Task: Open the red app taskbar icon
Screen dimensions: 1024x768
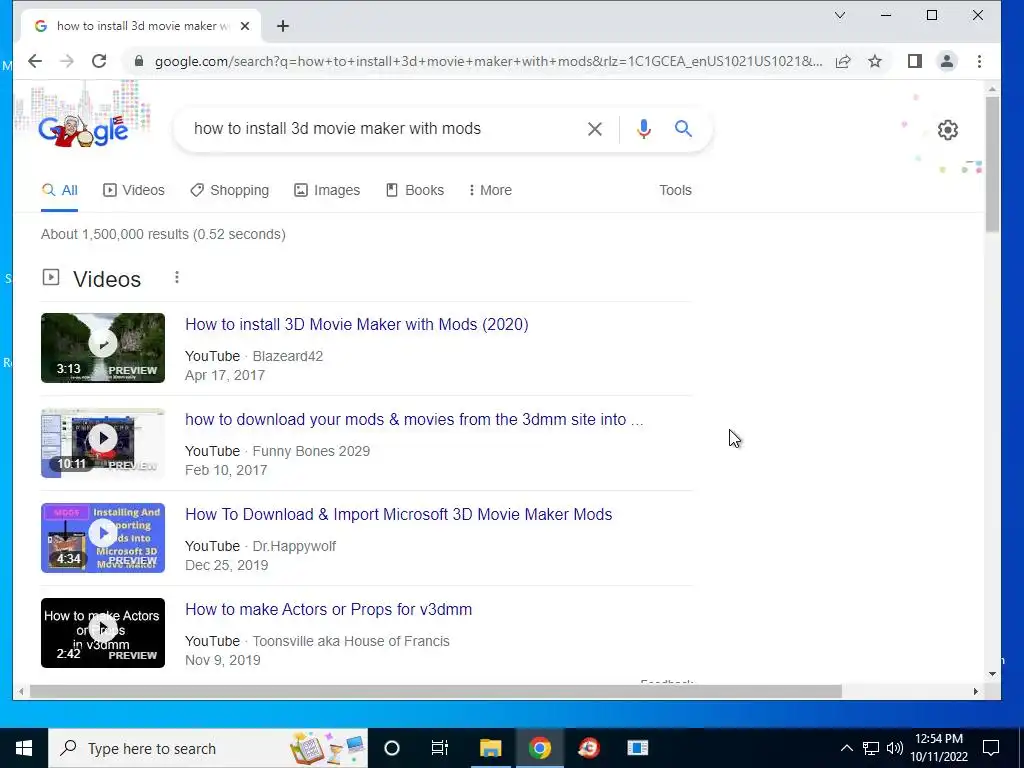Action: point(588,748)
